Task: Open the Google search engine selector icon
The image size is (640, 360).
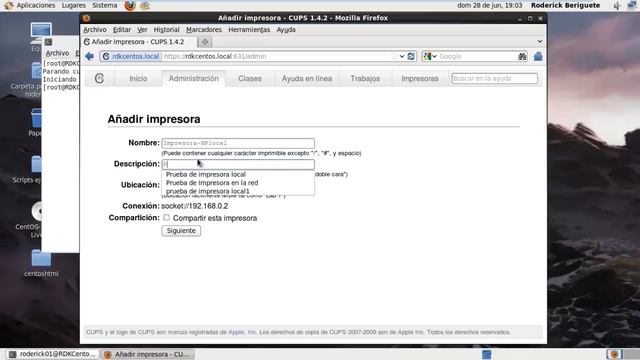Action: pos(430,56)
